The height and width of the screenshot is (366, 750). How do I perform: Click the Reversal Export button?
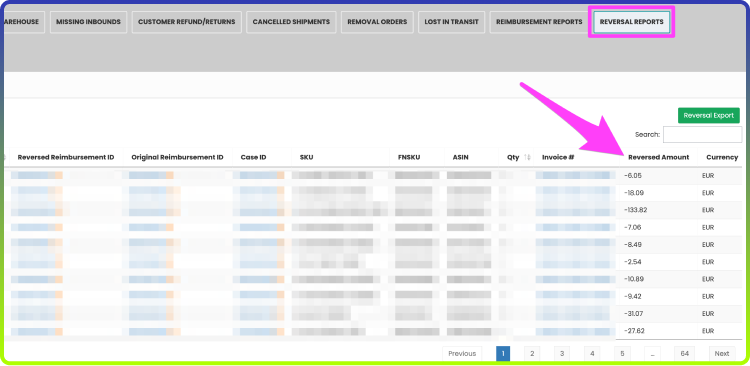click(708, 115)
